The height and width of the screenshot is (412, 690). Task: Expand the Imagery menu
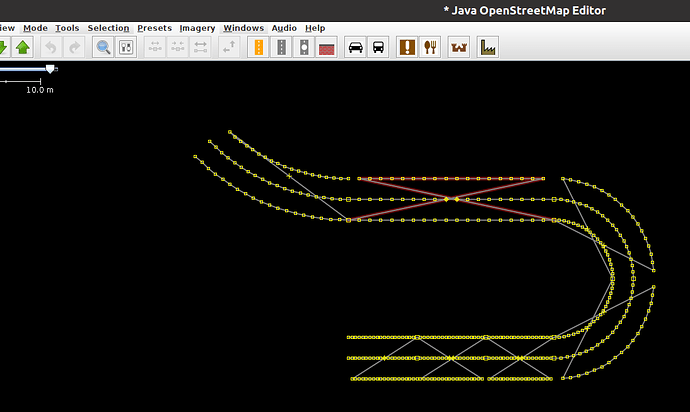197,28
